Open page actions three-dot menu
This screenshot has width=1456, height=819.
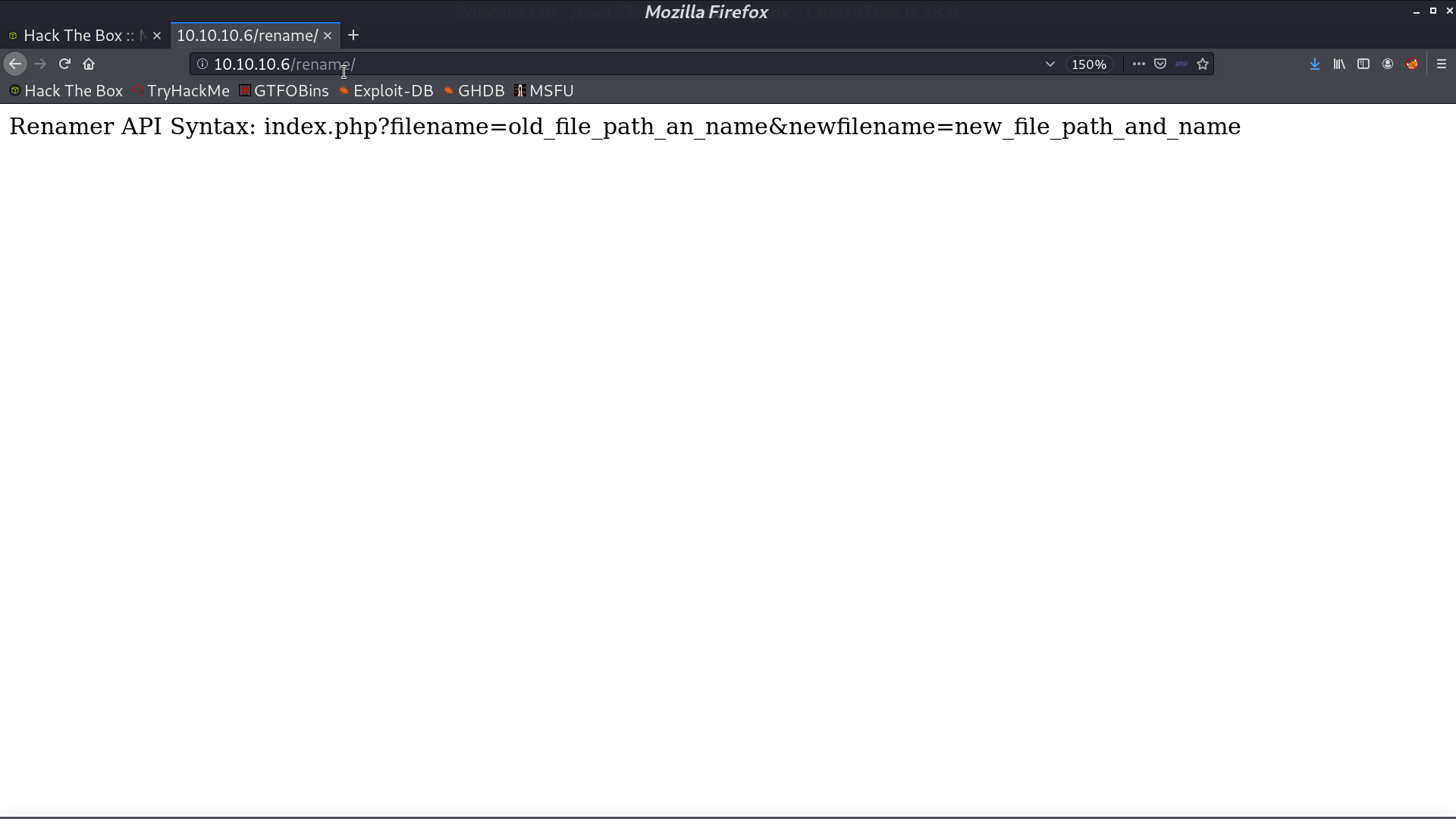(1139, 64)
